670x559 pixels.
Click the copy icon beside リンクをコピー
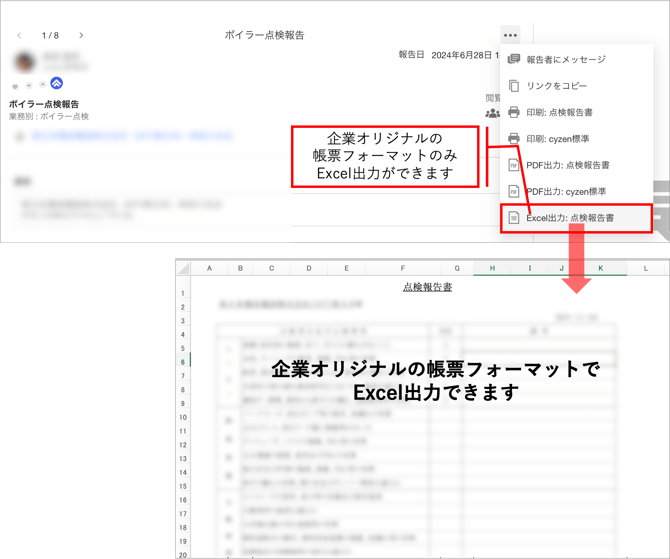[x=514, y=86]
